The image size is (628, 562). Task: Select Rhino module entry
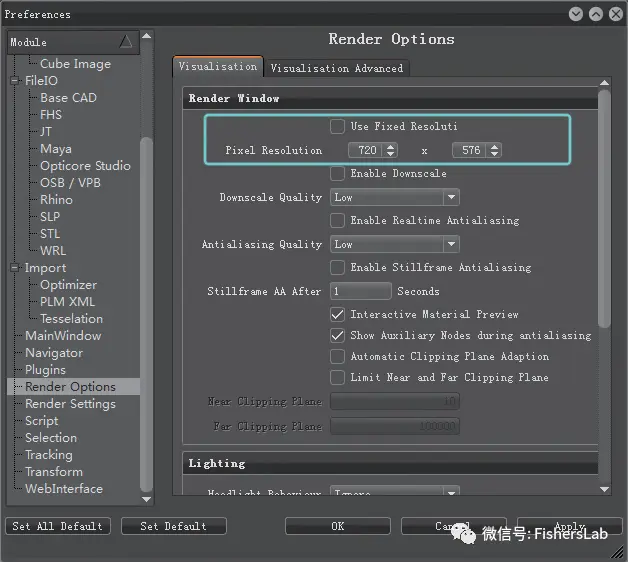pyautogui.click(x=56, y=199)
